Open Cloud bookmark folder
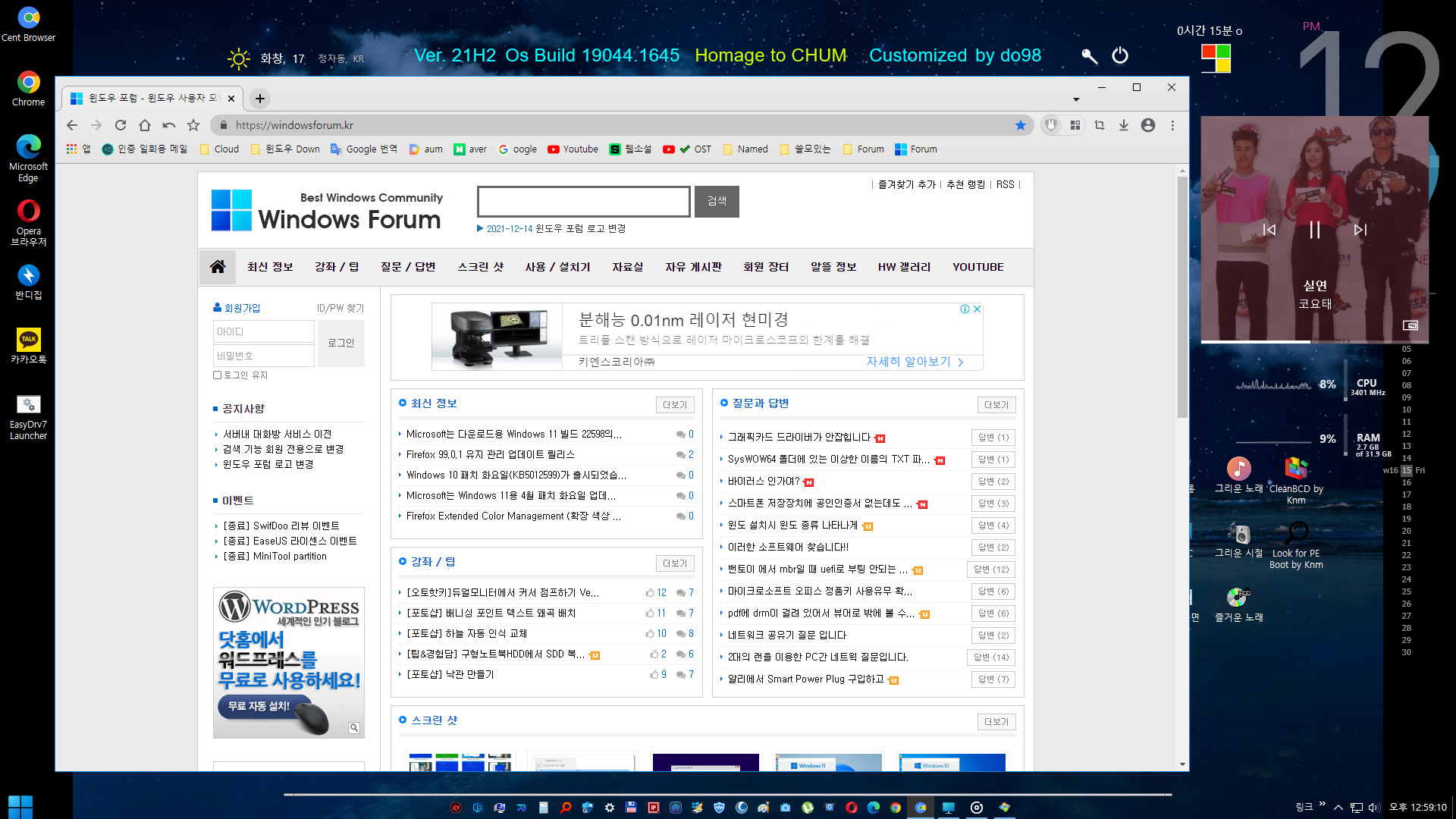This screenshot has height=819, width=1456. (x=220, y=149)
